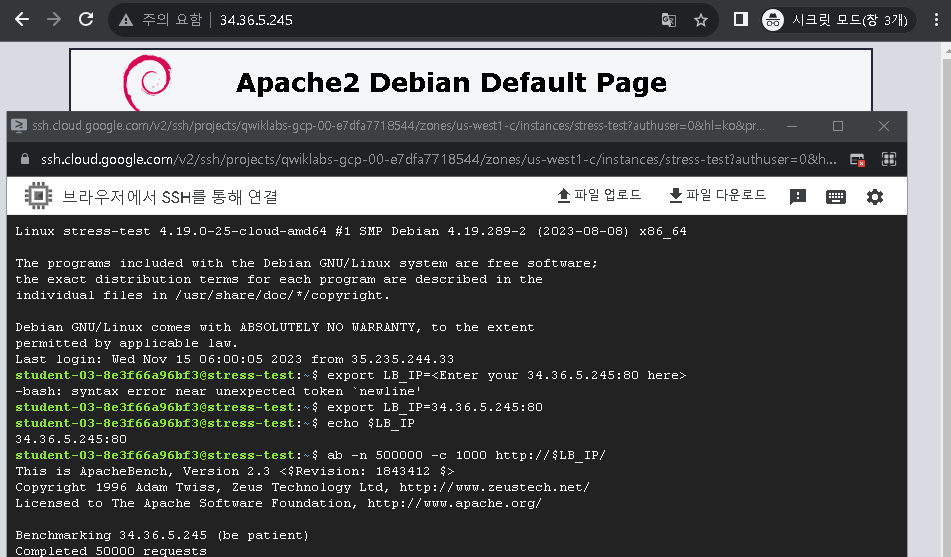Viewport: 951px width, 557px height.
Task: Upload a file with 파일 업로드
Action: (599, 195)
